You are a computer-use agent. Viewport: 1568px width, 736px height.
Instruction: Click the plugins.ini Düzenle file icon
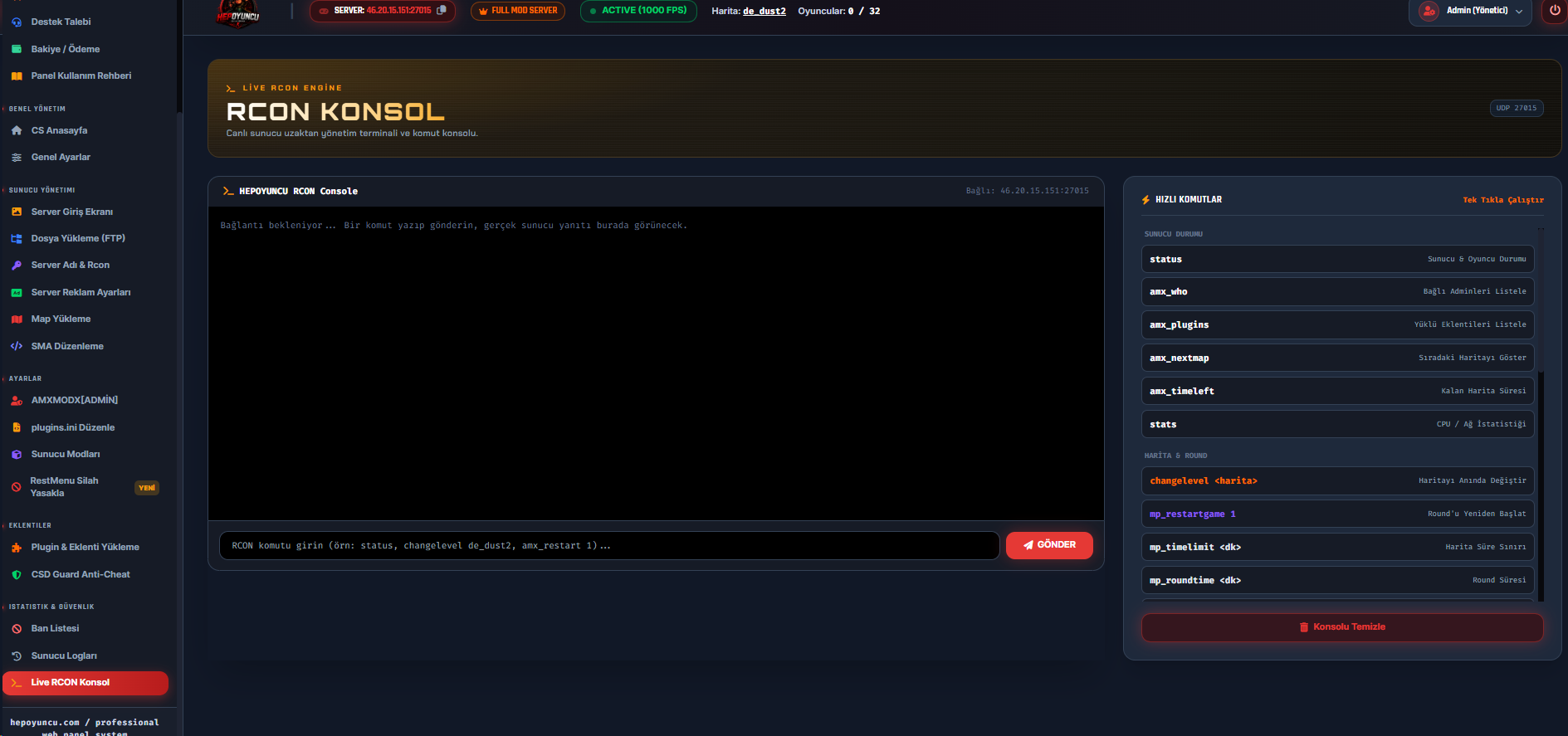(17, 427)
